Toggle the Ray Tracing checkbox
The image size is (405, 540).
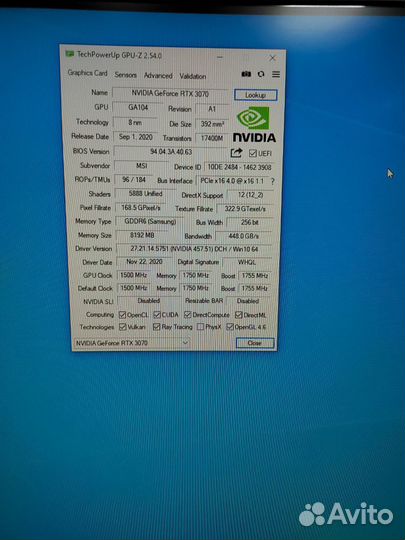(x=157, y=326)
